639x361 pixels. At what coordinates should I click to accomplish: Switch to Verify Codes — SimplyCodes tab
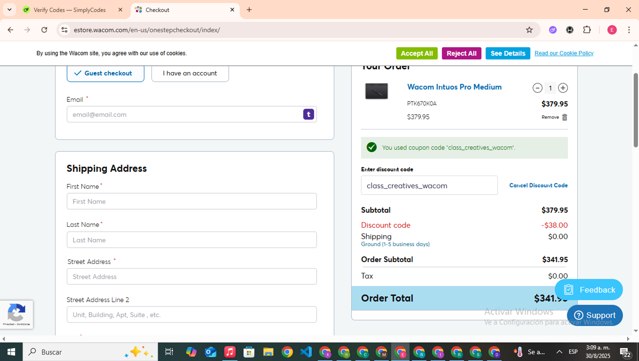coord(69,10)
